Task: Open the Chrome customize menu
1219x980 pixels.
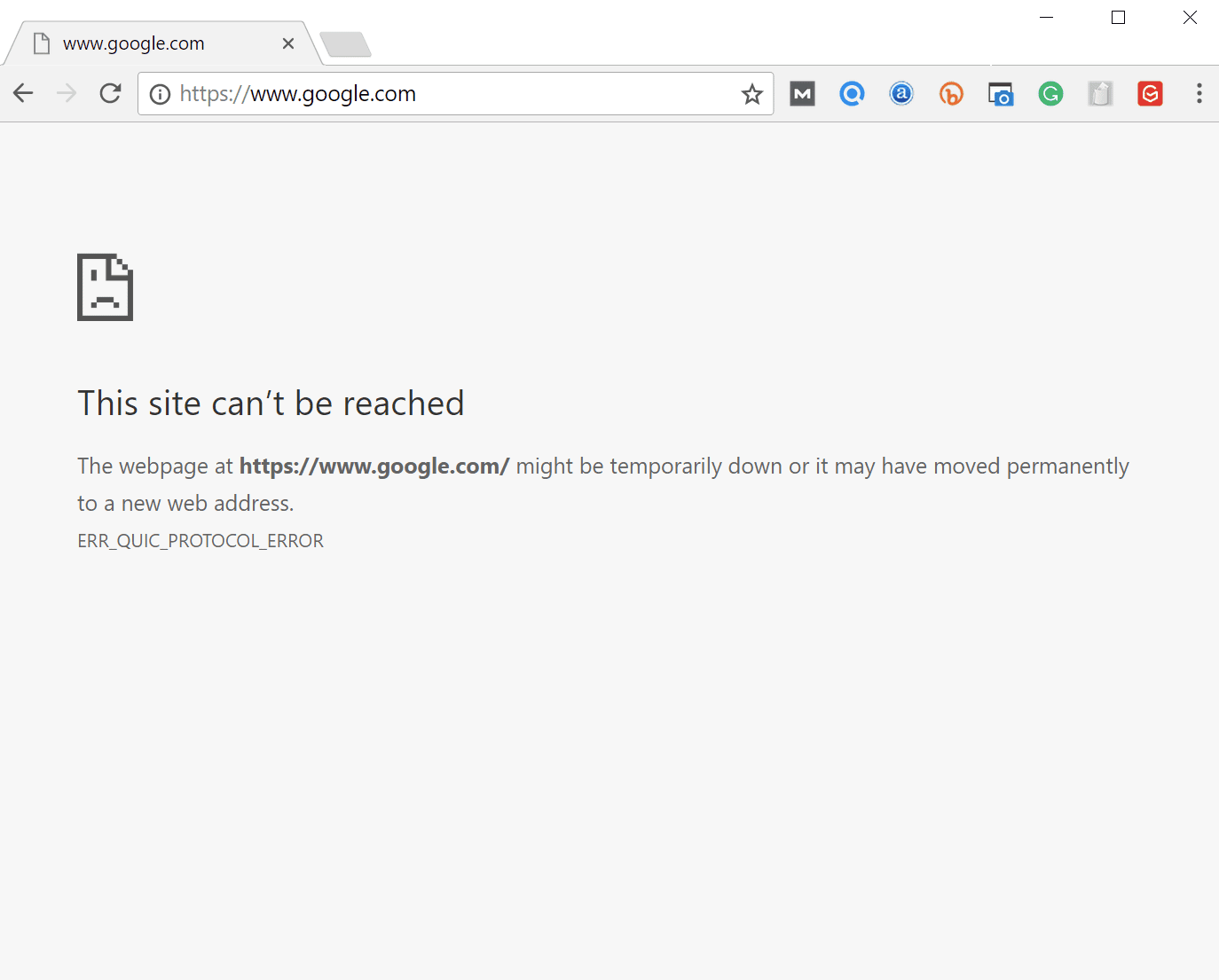Action: pos(1199,93)
